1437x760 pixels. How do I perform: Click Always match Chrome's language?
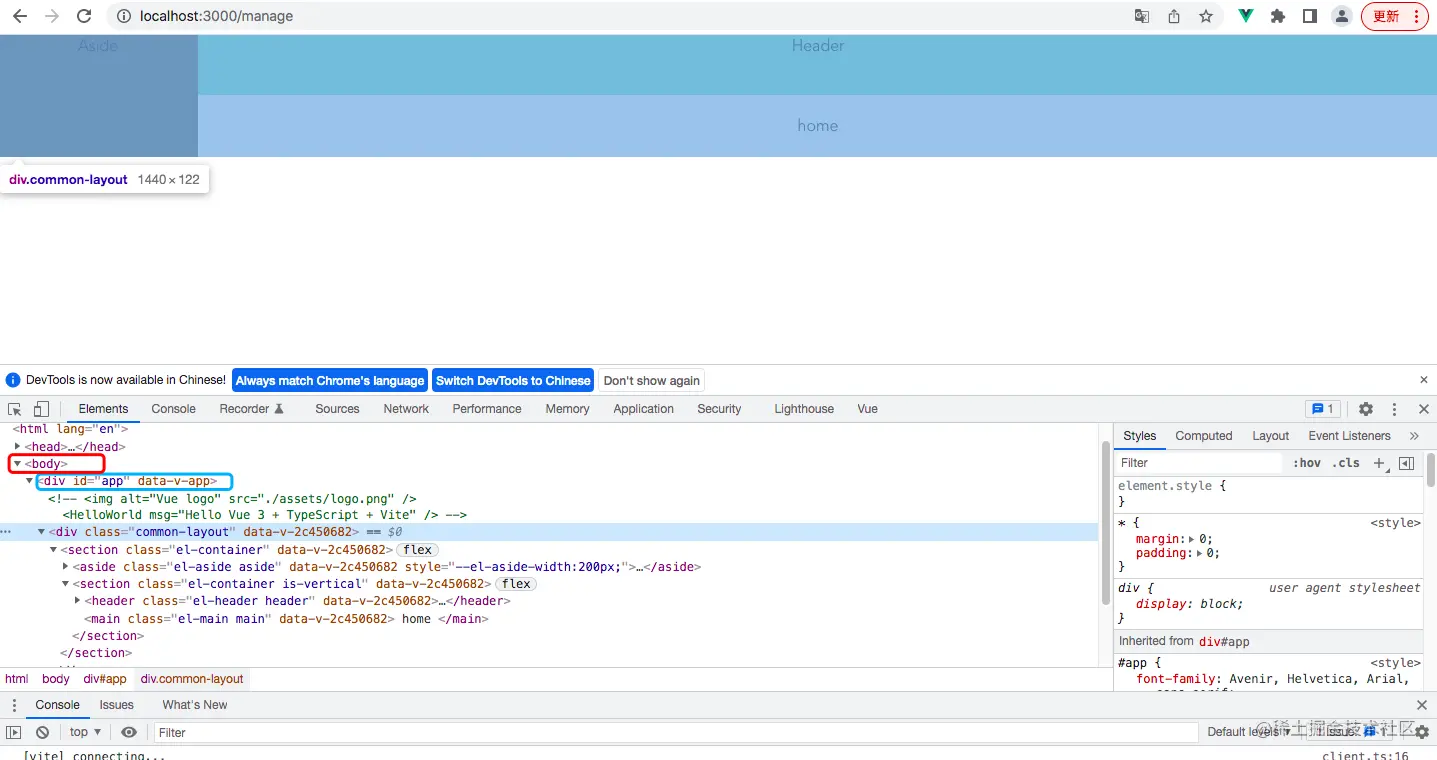330,380
